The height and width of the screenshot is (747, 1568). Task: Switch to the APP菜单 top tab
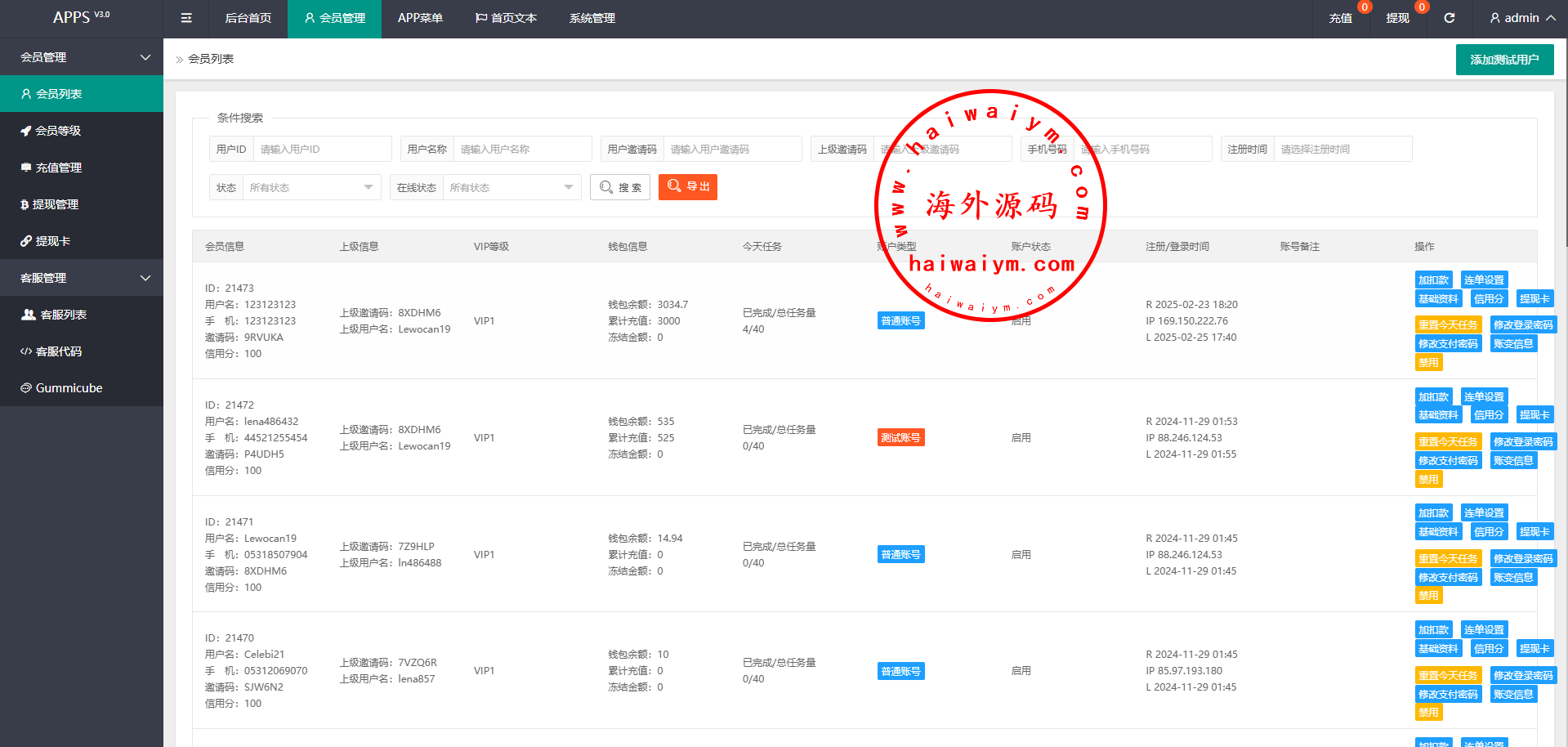420,18
